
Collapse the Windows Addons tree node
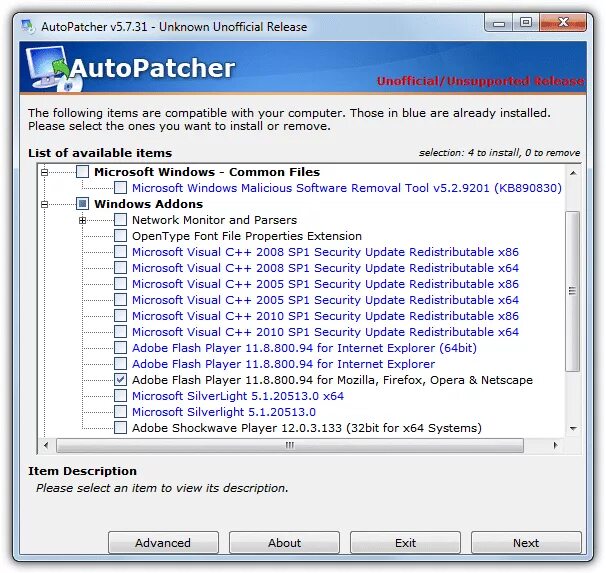[44, 204]
